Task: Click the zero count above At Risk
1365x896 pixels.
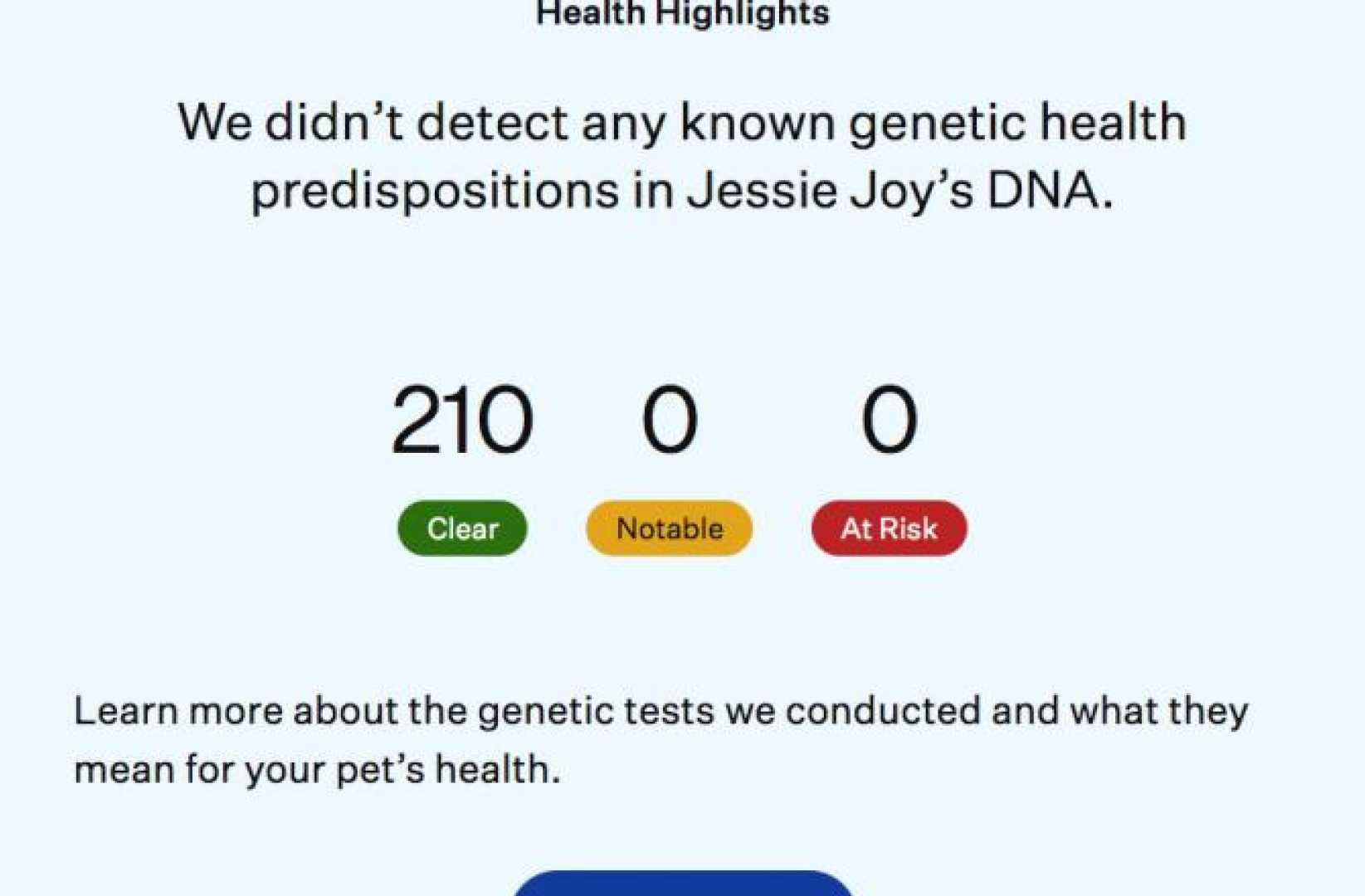Action: click(x=889, y=421)
